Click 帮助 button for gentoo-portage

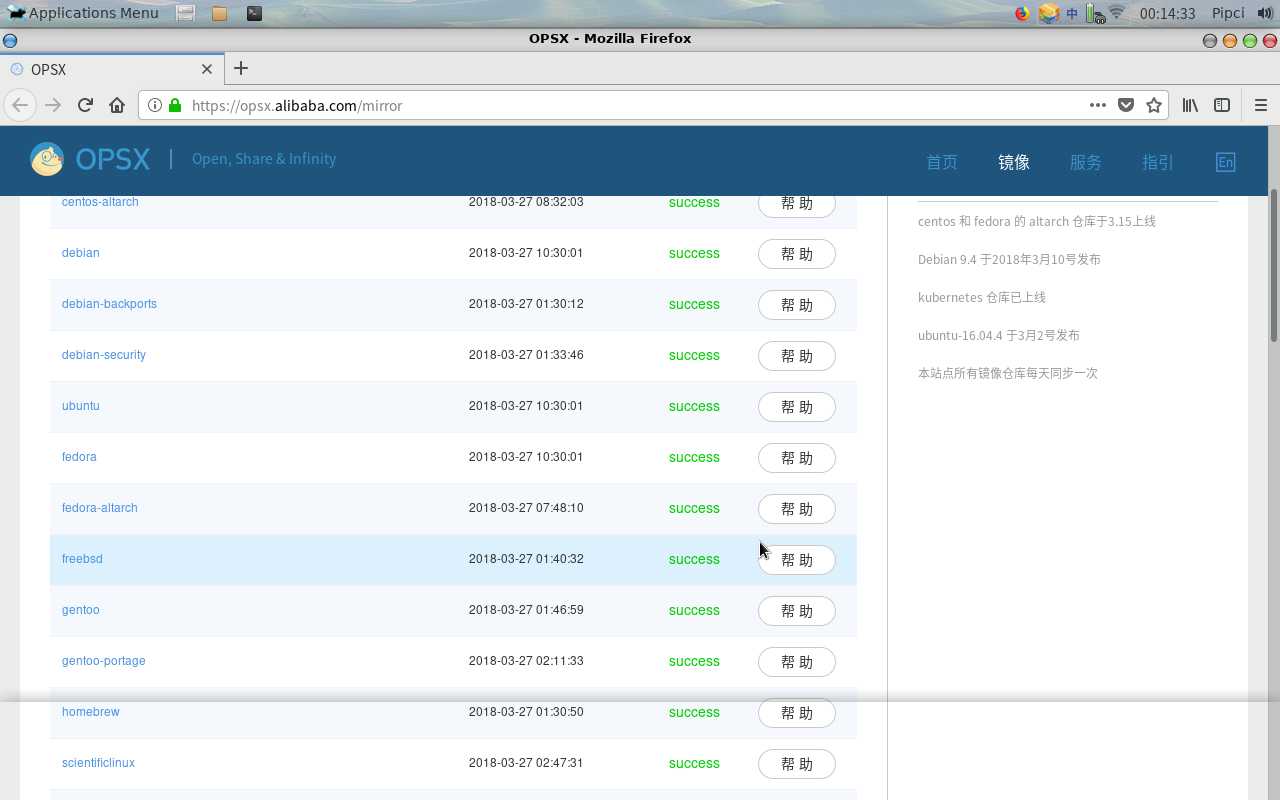coord(796,662)
